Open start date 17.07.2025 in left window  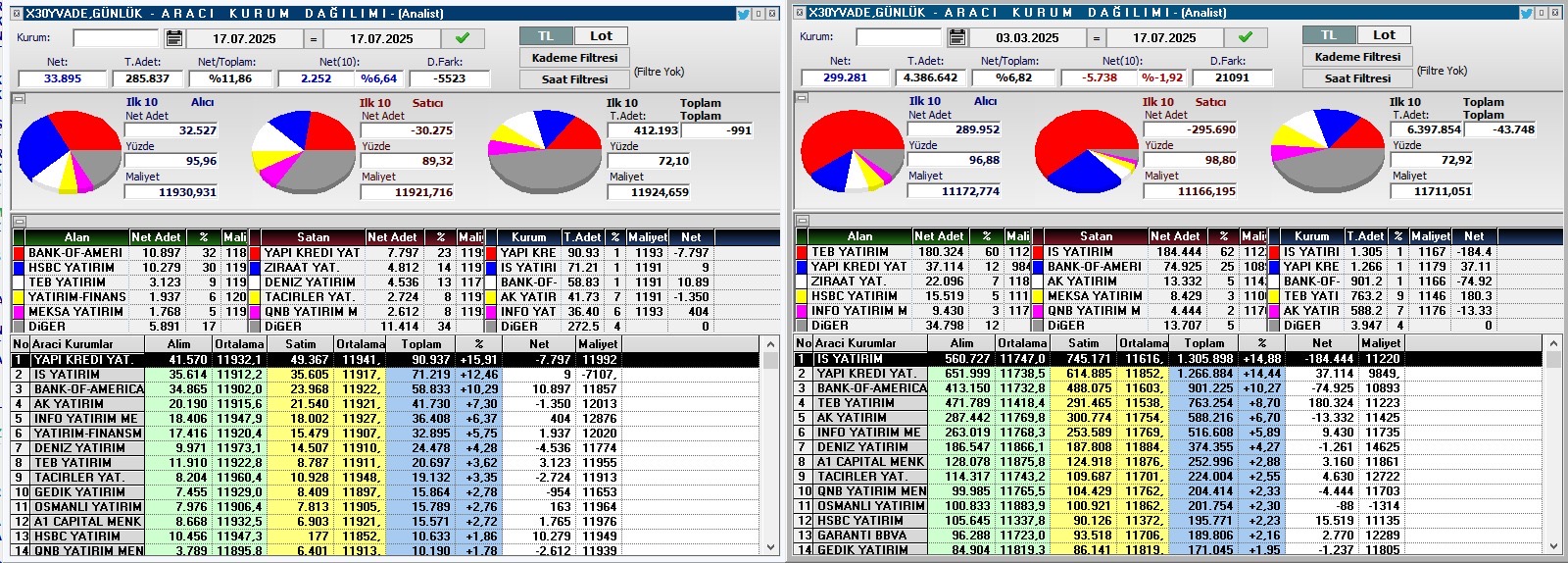[244, 39]
